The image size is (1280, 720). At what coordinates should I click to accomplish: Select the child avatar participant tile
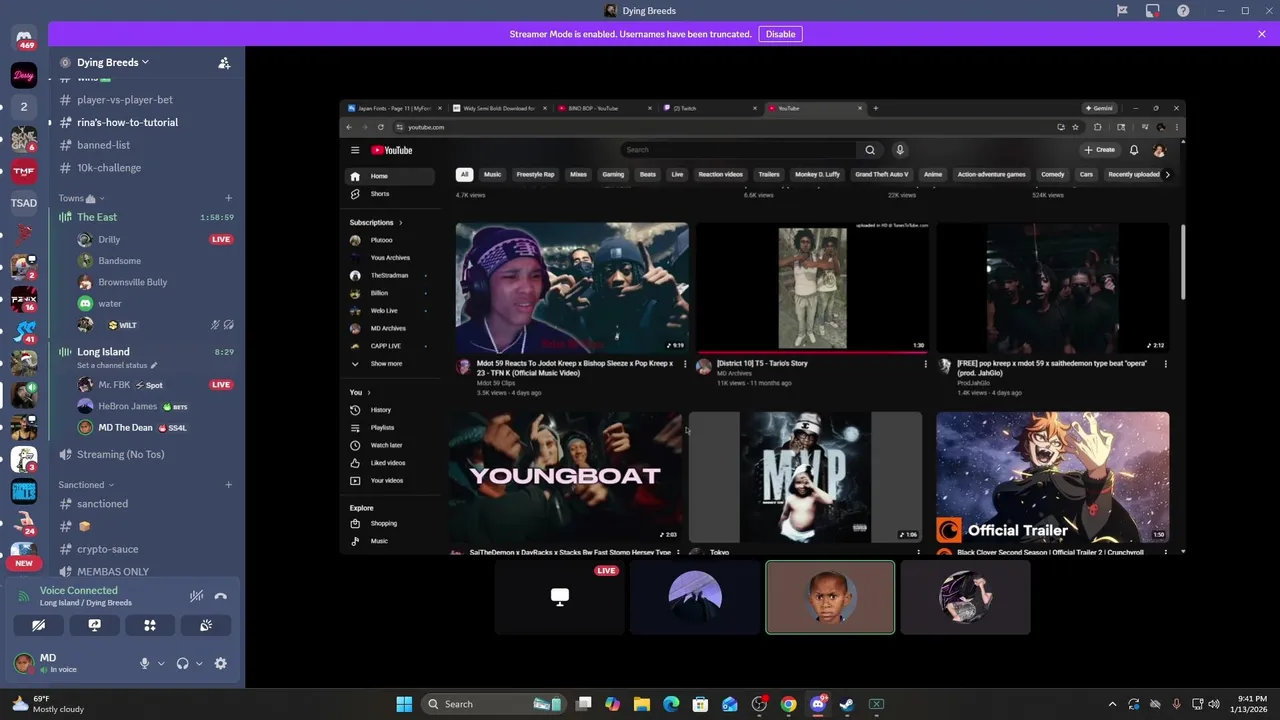pyautogui.click(x=830, y=597)
